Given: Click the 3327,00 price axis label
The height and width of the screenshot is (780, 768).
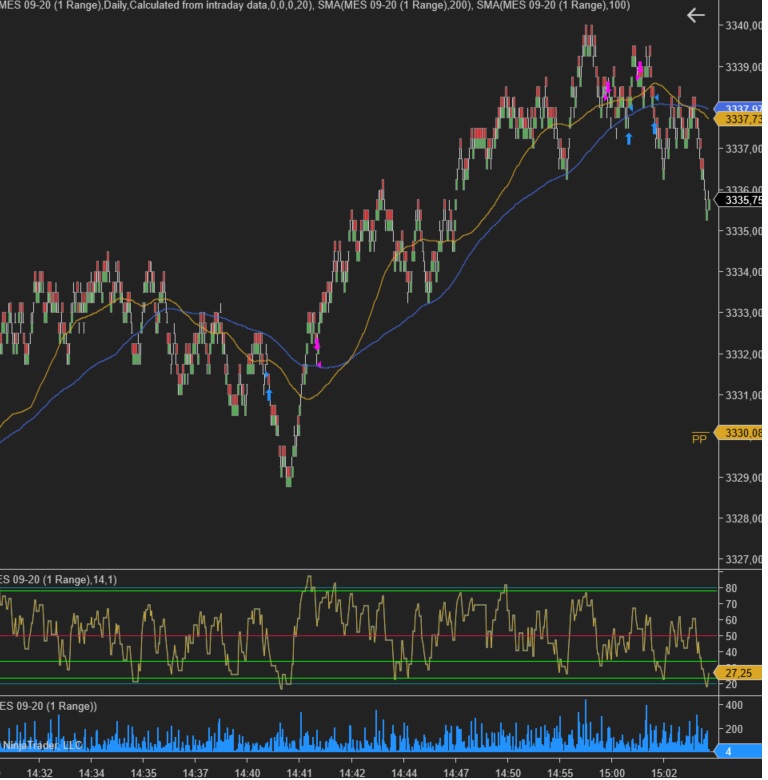Looking at the screenshot, I should click(743, 559).
